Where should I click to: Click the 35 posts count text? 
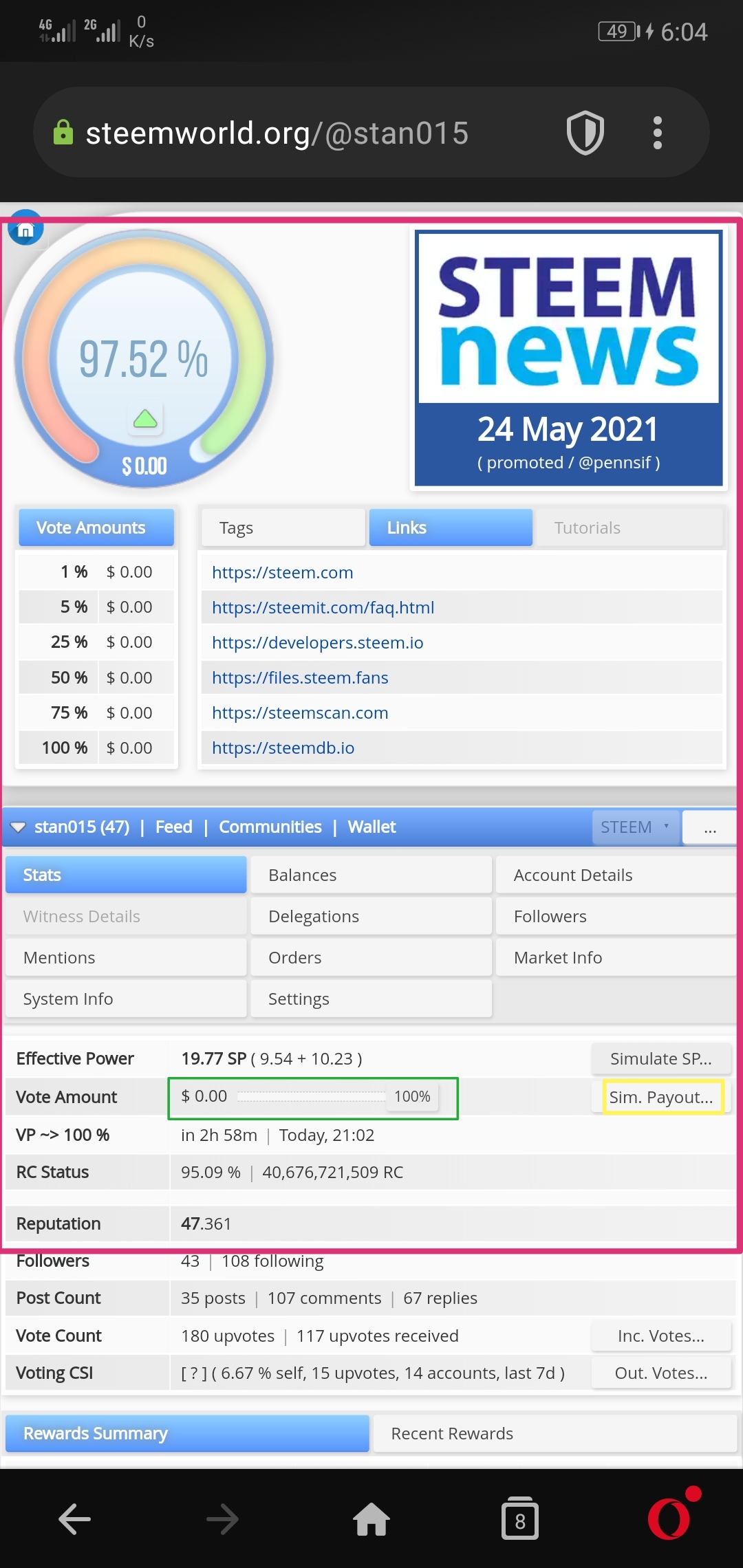[213, 1298]
